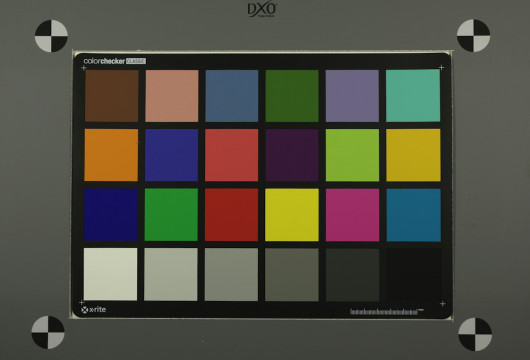Viewport: 530px width, 360px height.
Task: Select the bright yellow color patch
Action: (292, 215)
